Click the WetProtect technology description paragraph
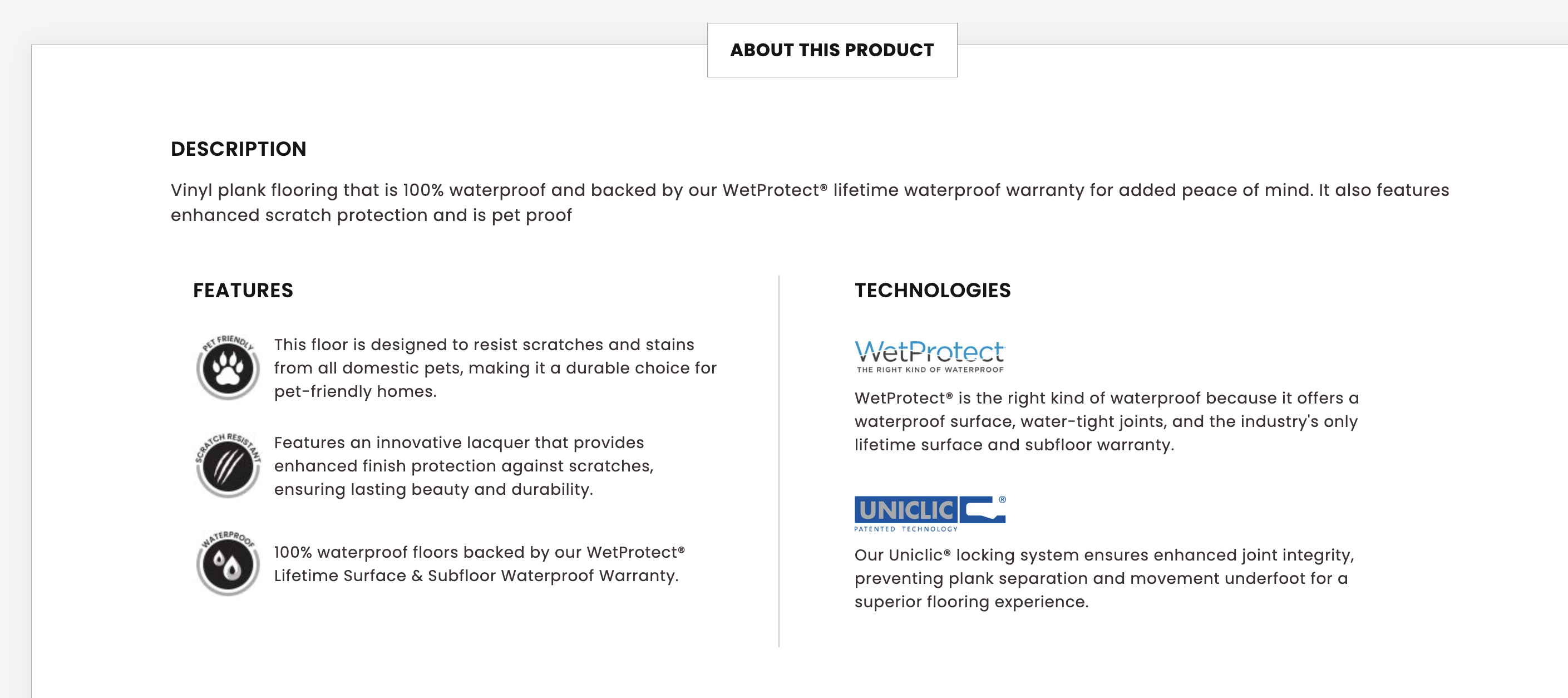The width and height of the screenshot is (1568, 698). tap(1106, 421)
